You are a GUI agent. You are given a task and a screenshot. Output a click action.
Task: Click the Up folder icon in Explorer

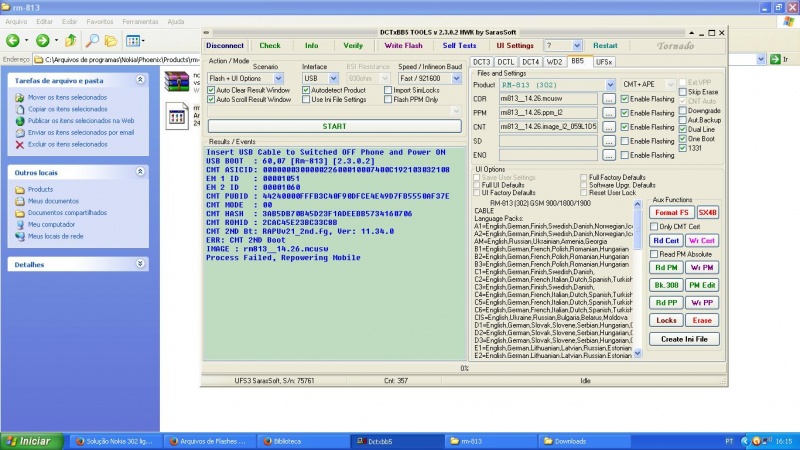point(71,40)
